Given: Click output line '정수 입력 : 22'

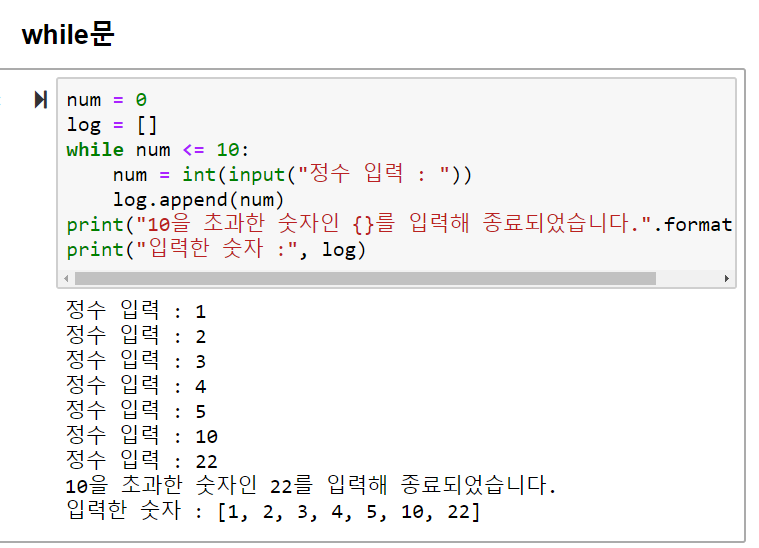Looking at the screenshot, I should coord(142,460).
